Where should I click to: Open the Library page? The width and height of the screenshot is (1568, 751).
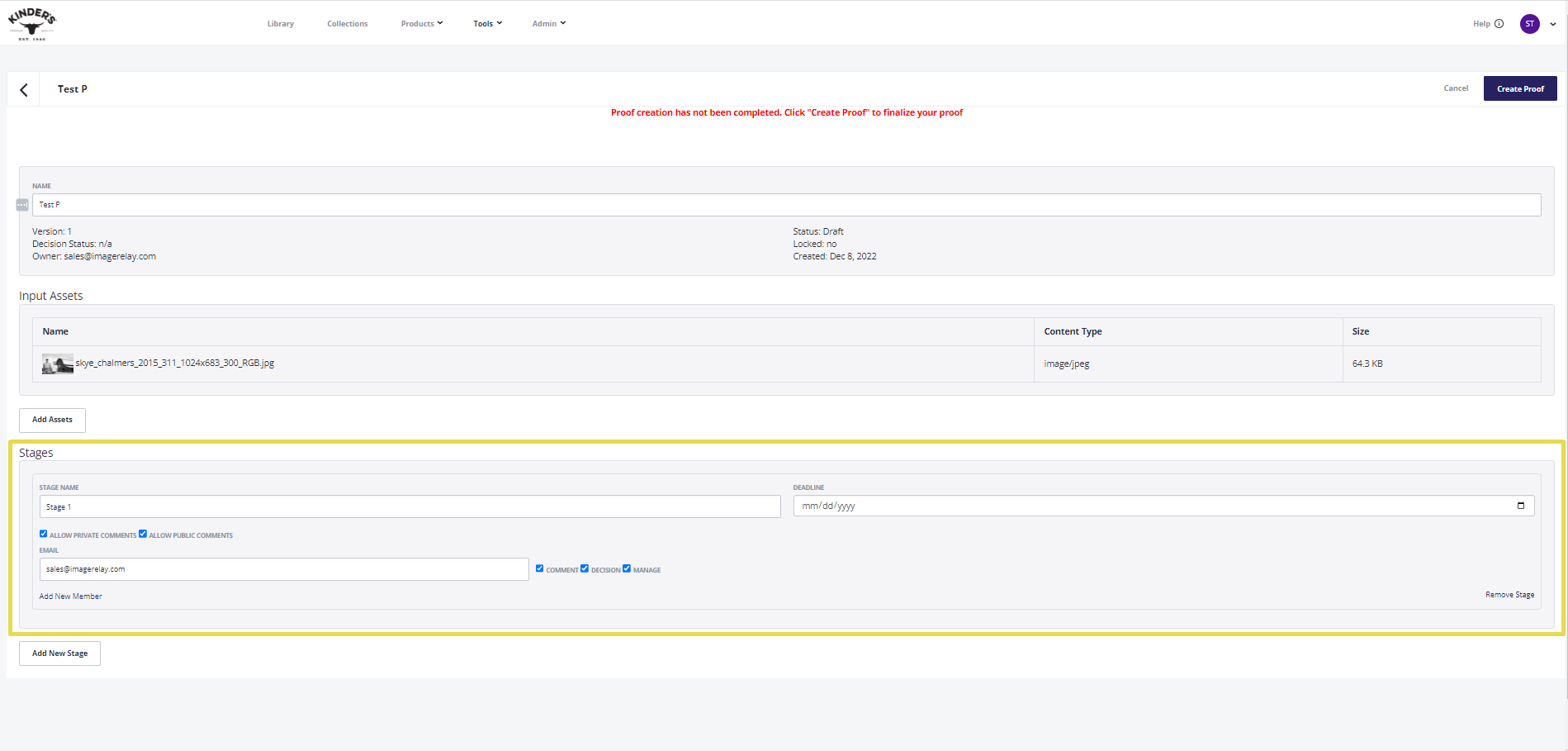tap(281, 24)
